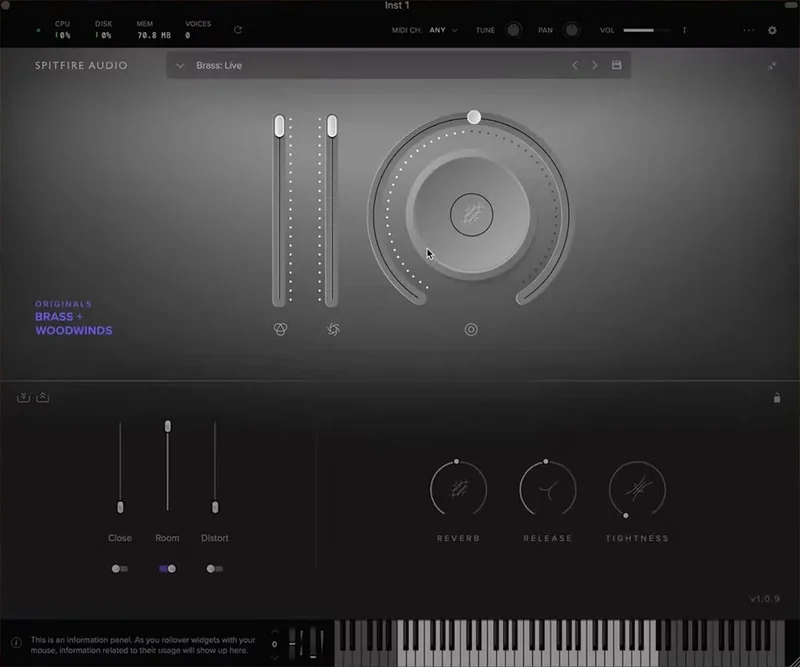The width and height of the screenshot is (800, 667).
Task: Click the Distort label
Action: (215, 538)
